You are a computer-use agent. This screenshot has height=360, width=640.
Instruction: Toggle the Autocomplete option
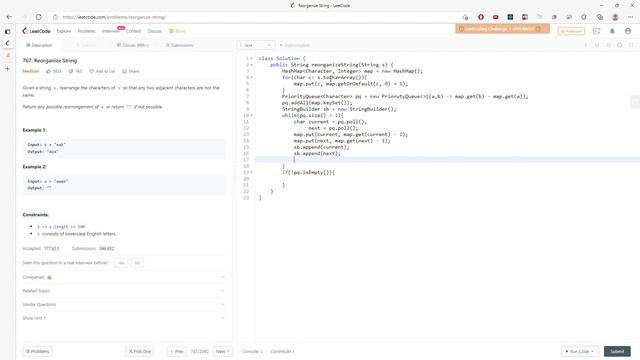pyautogui.click(x=294, y=45)
